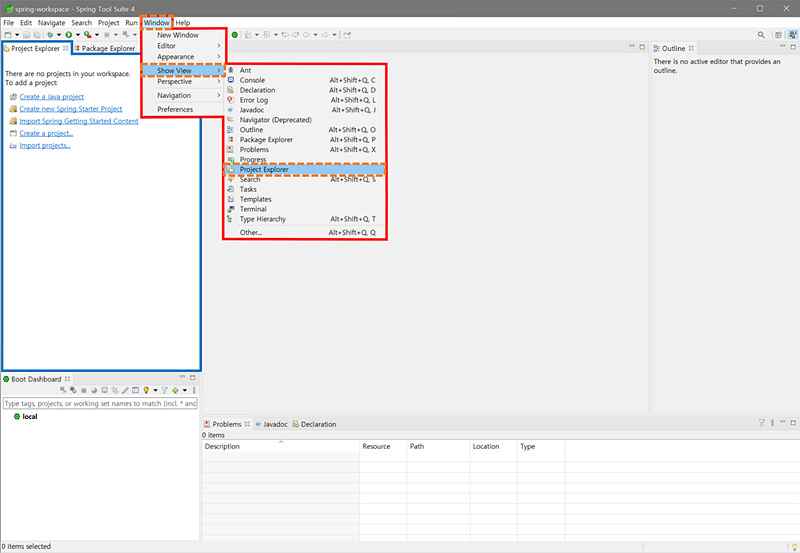The height and width of the screenshot is (553, 800).
Task: Expand the Perspective submenu
Action: [183, 82]
